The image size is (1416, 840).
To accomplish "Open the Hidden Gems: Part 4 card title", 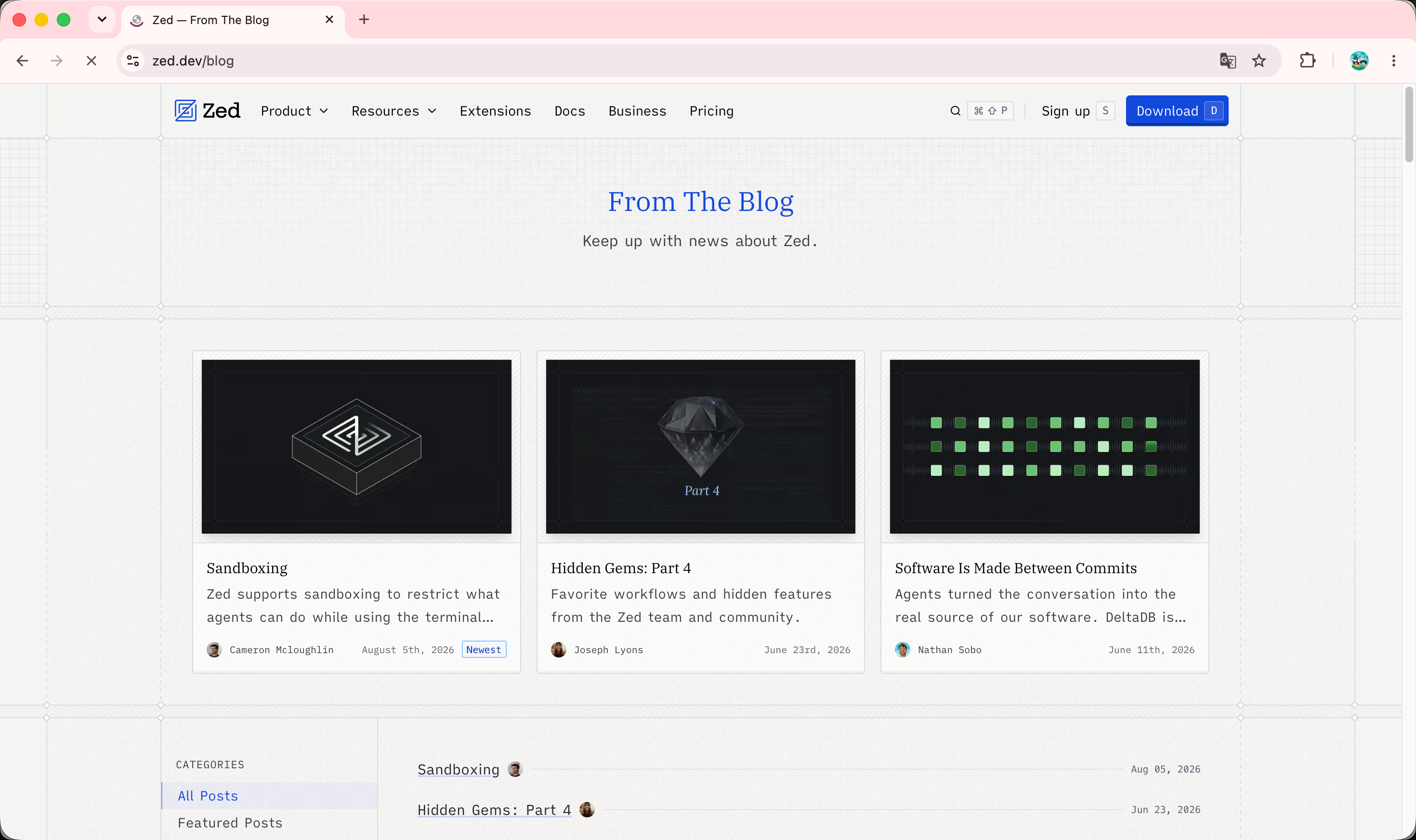I will [x=621, y=568].
